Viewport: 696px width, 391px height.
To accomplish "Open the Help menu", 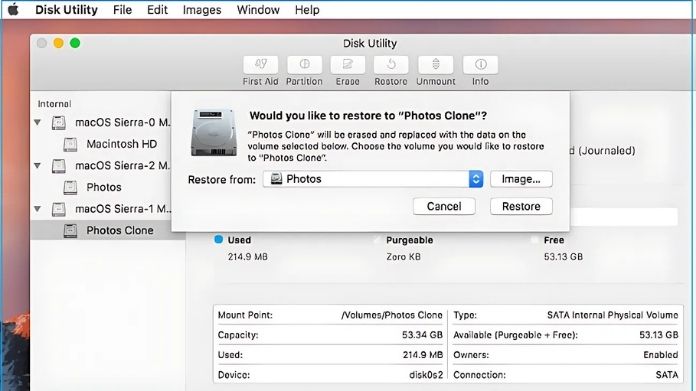I will click(307, 10).
